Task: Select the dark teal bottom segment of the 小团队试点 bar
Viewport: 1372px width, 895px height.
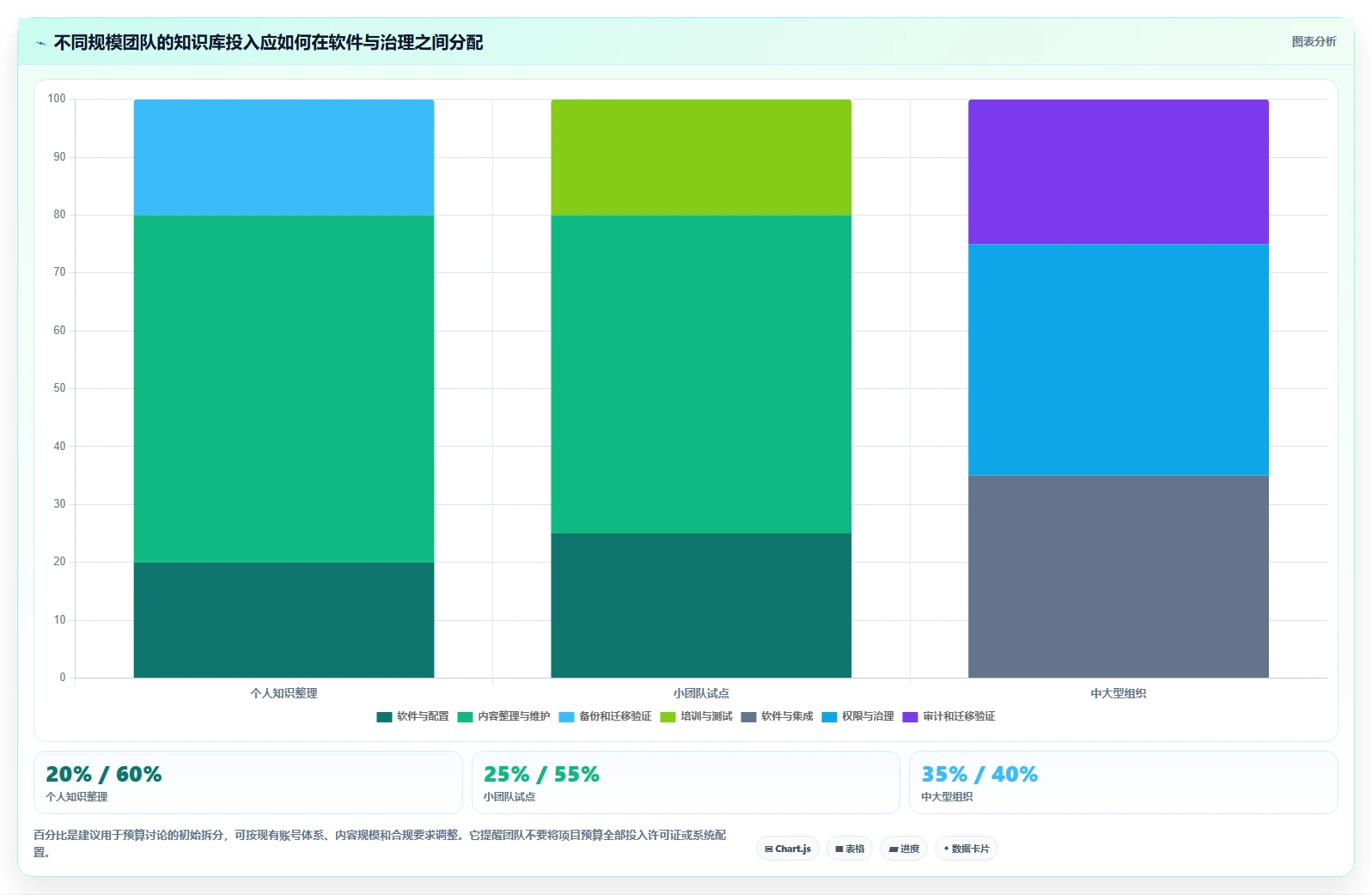Action: coord(701,606)
